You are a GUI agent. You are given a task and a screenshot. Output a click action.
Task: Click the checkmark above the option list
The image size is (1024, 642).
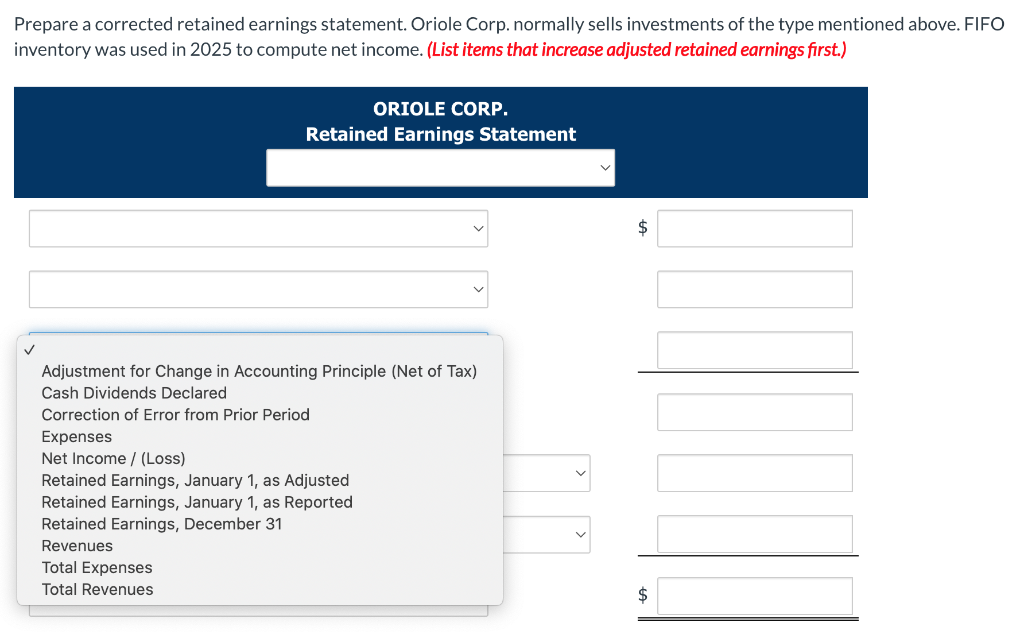30,349
